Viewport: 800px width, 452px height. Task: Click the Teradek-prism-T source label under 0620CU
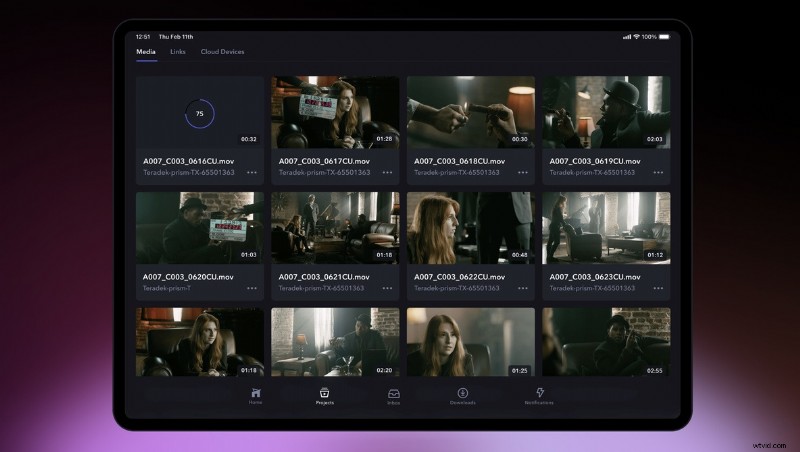tap(167, 288)
